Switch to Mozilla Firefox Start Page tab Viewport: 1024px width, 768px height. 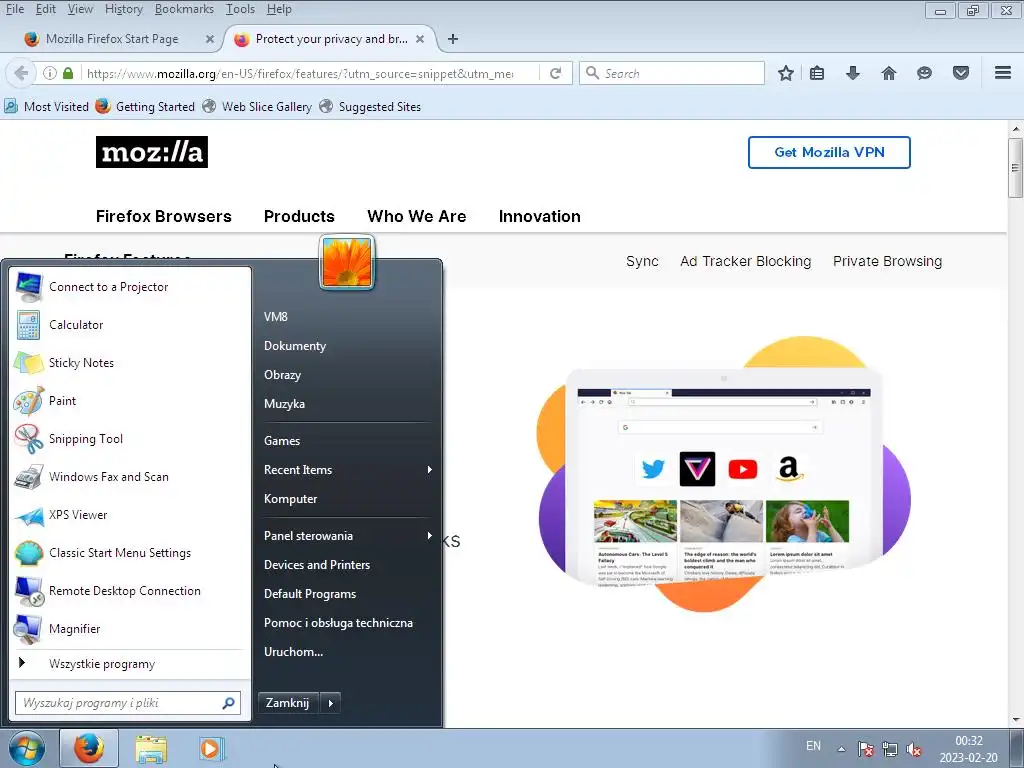click(112, 39)
